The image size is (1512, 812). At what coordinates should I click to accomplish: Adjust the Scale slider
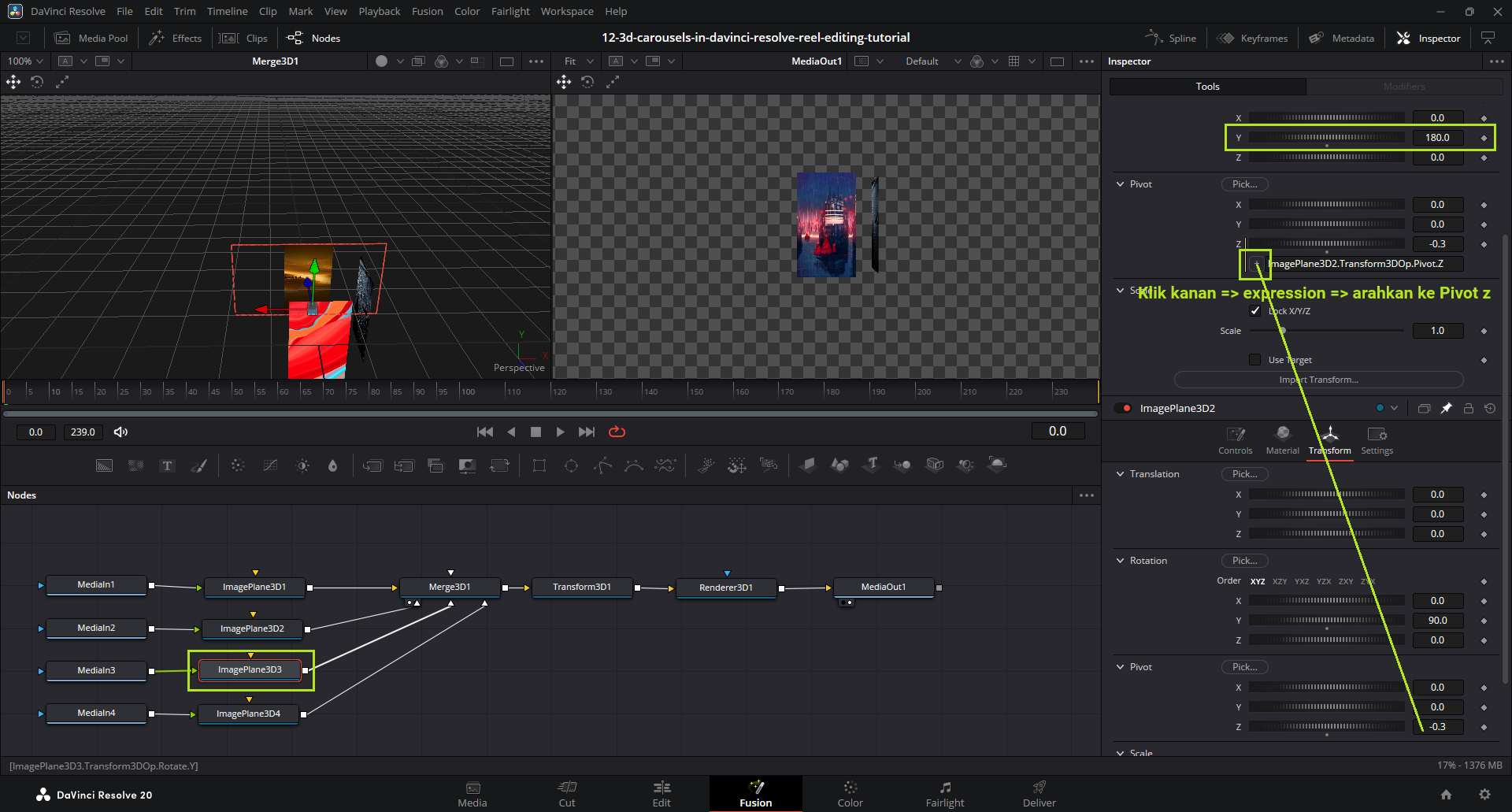pyautogui.click(x=1282, y=331)
